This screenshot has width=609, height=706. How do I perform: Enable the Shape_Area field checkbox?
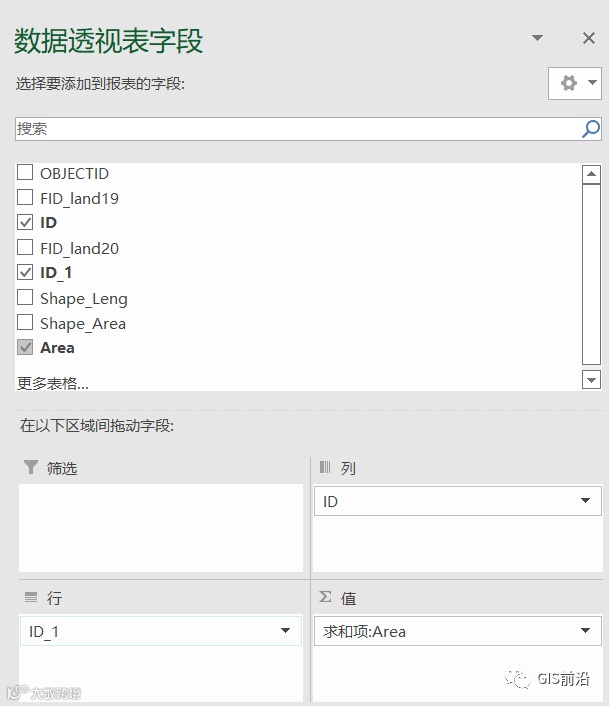pos(25,323)
